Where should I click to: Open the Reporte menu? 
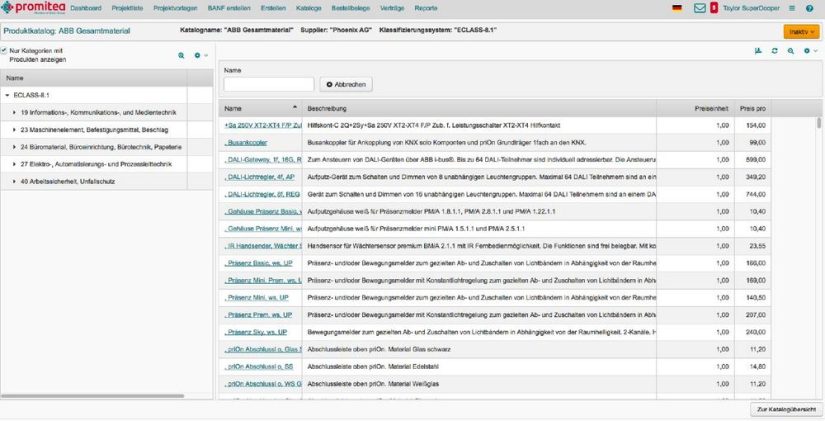pos(426,8)
